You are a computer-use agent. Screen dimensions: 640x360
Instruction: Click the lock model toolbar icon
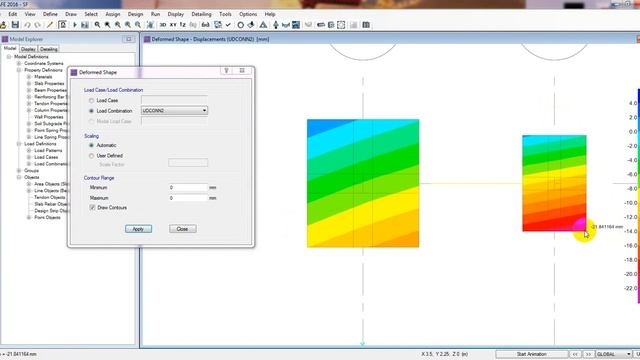(62, 25)
